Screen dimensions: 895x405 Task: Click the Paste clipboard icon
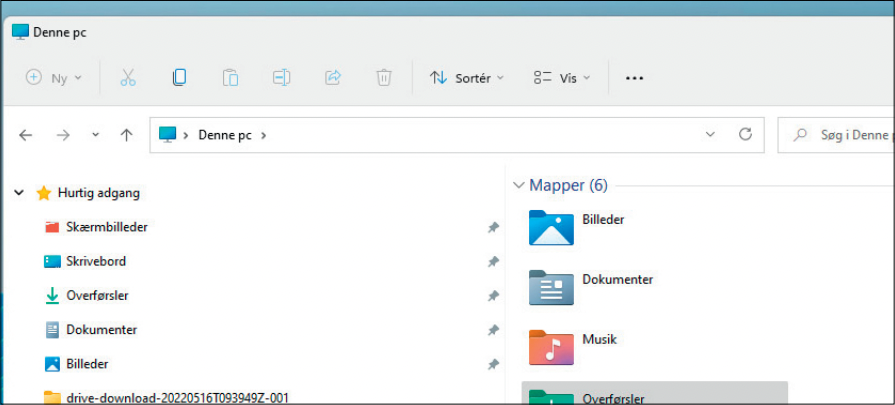coord(230,78)
